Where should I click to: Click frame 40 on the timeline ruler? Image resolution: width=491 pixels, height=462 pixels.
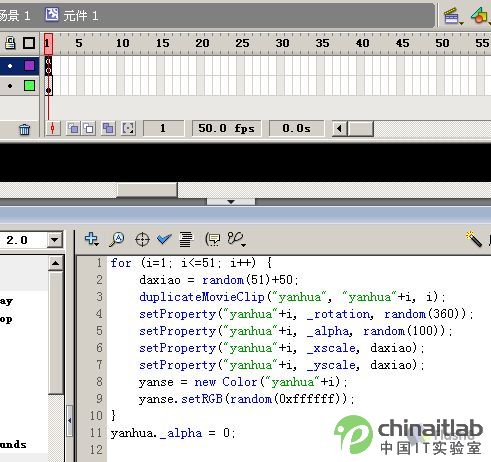[362, 43]
